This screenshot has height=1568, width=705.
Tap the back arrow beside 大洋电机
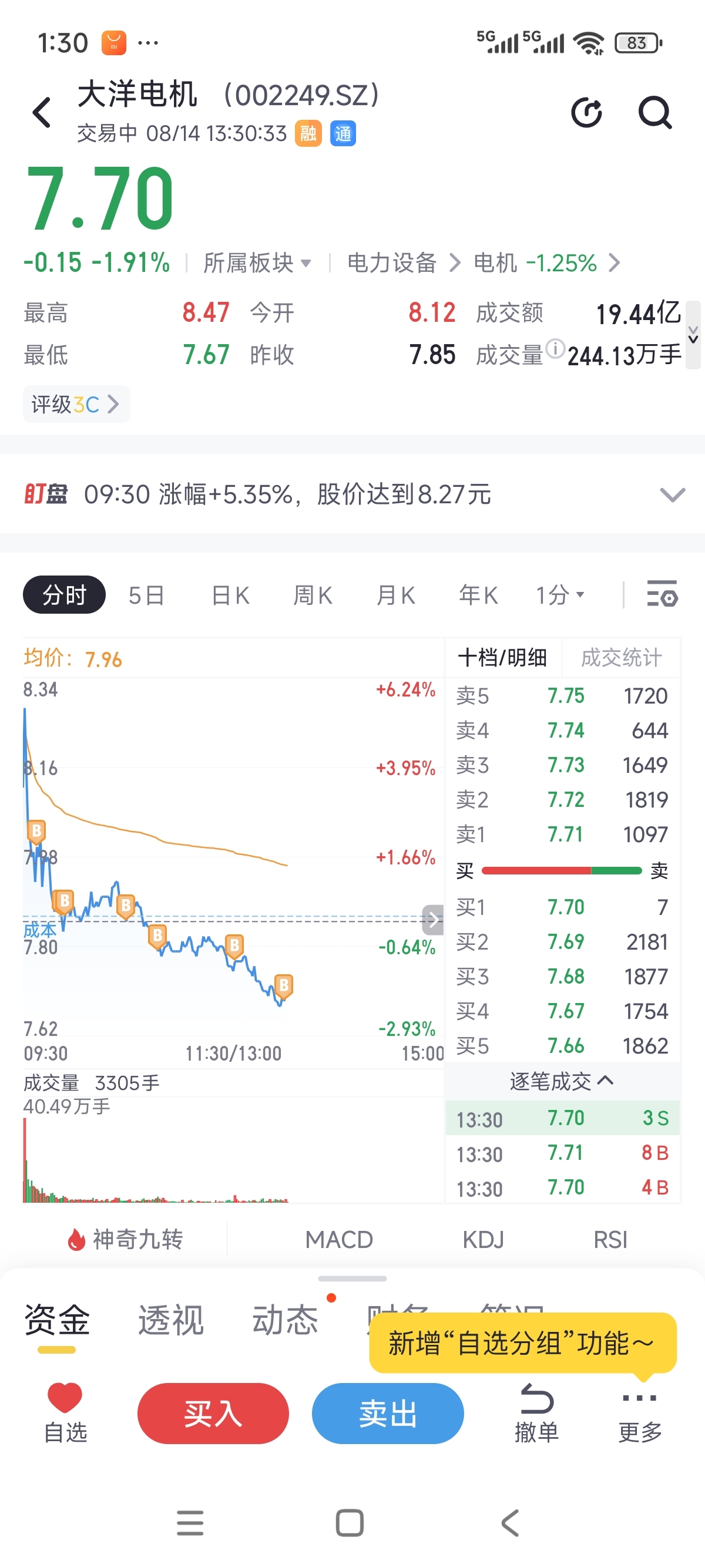41,113
